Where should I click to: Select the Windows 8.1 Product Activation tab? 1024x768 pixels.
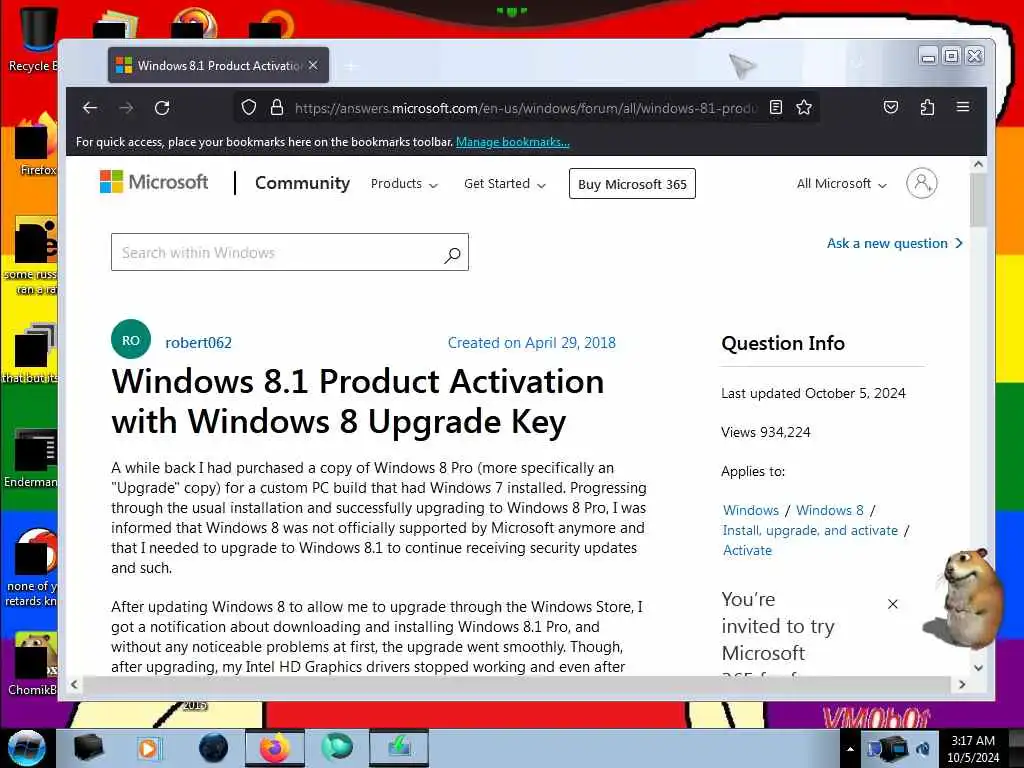[219, 65]
